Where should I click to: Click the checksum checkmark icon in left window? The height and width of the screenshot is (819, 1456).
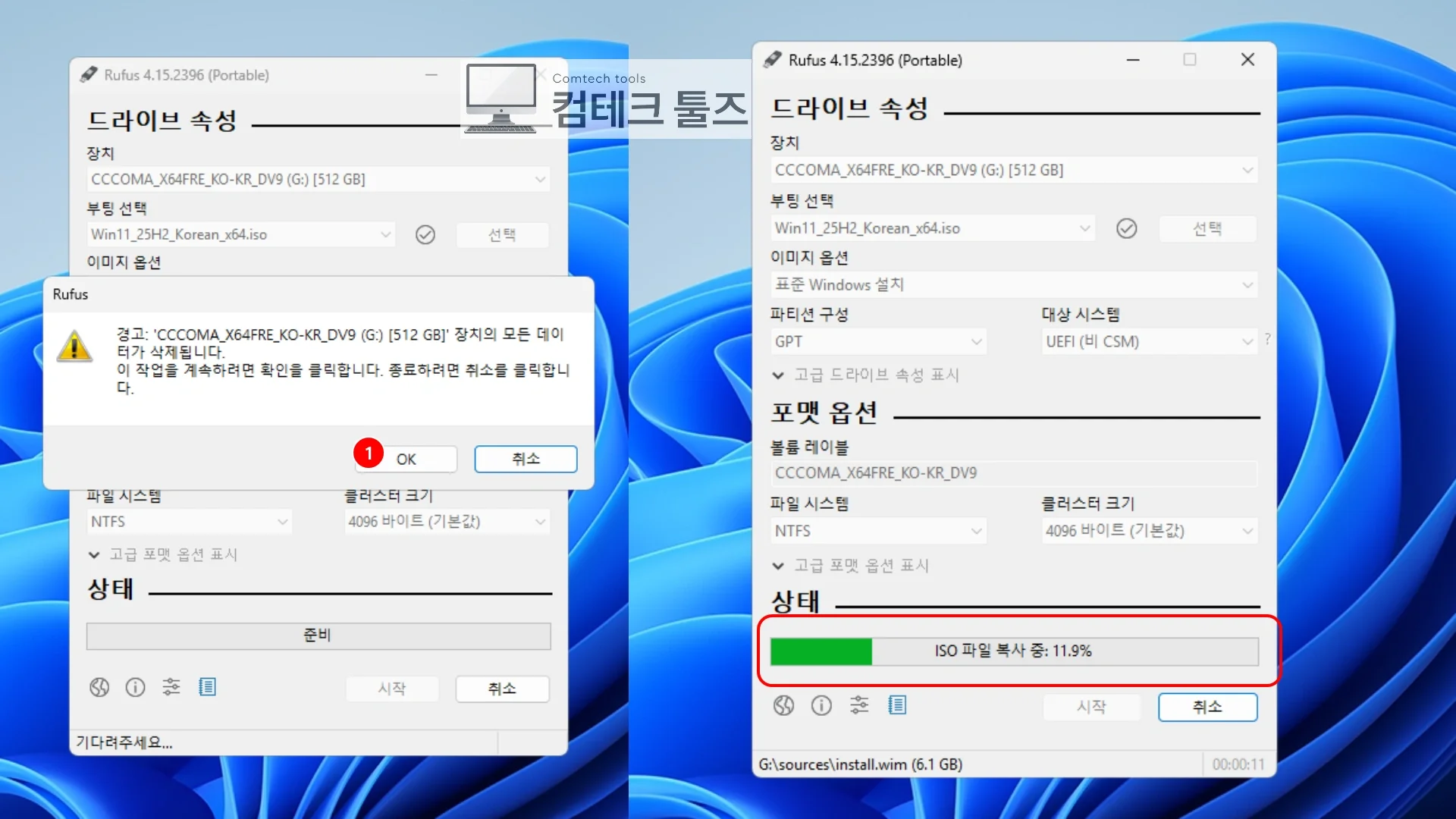point(425,235)
